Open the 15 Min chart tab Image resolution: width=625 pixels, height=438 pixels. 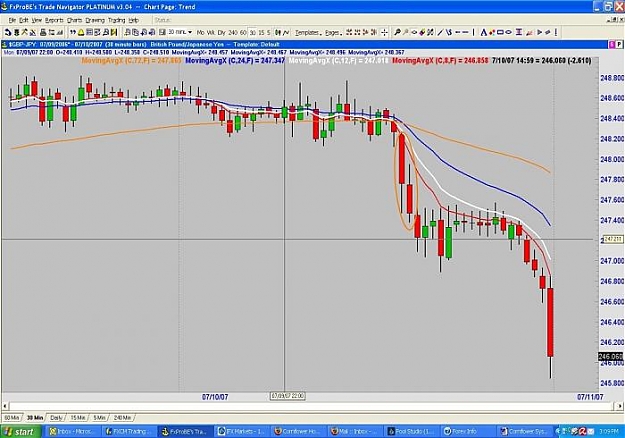[78, 418]
